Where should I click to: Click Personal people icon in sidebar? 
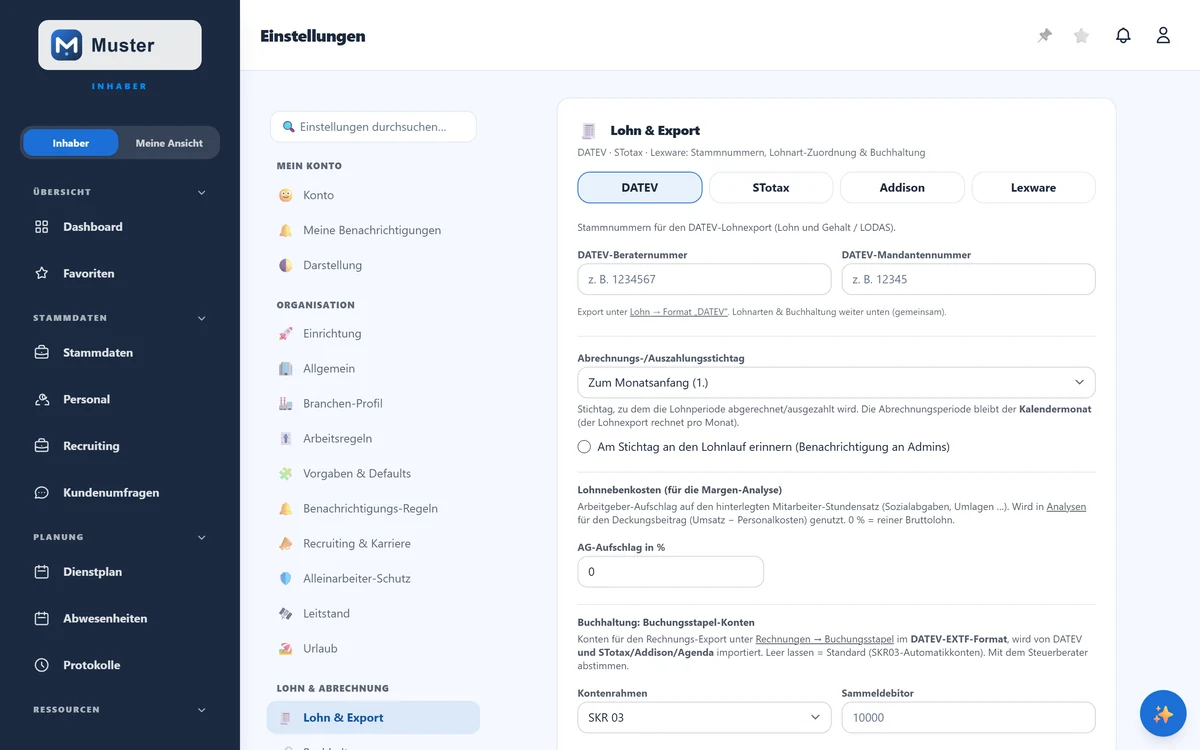(42, 399)
